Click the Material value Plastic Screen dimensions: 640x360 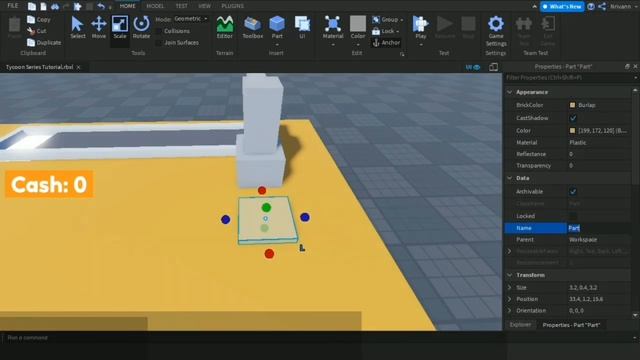tap(578, 142)
